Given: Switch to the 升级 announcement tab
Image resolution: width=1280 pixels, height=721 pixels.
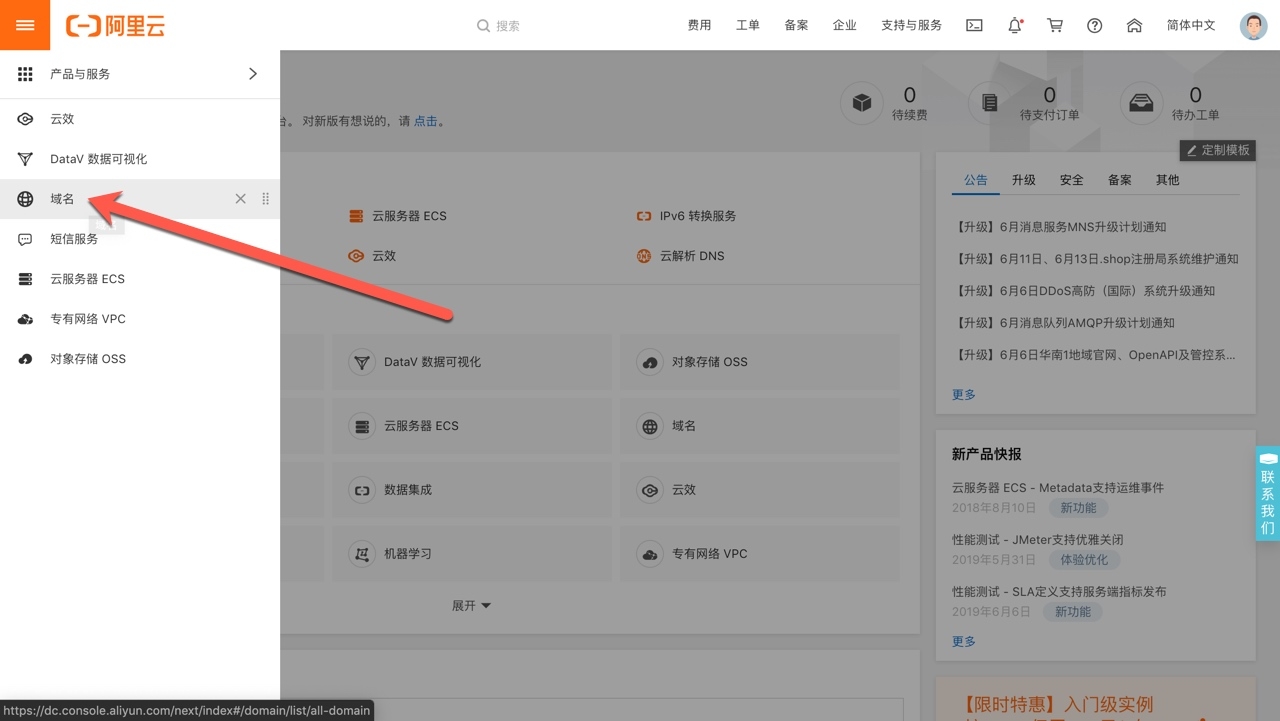Looking at the screenshot, I should coord(1023,180).
